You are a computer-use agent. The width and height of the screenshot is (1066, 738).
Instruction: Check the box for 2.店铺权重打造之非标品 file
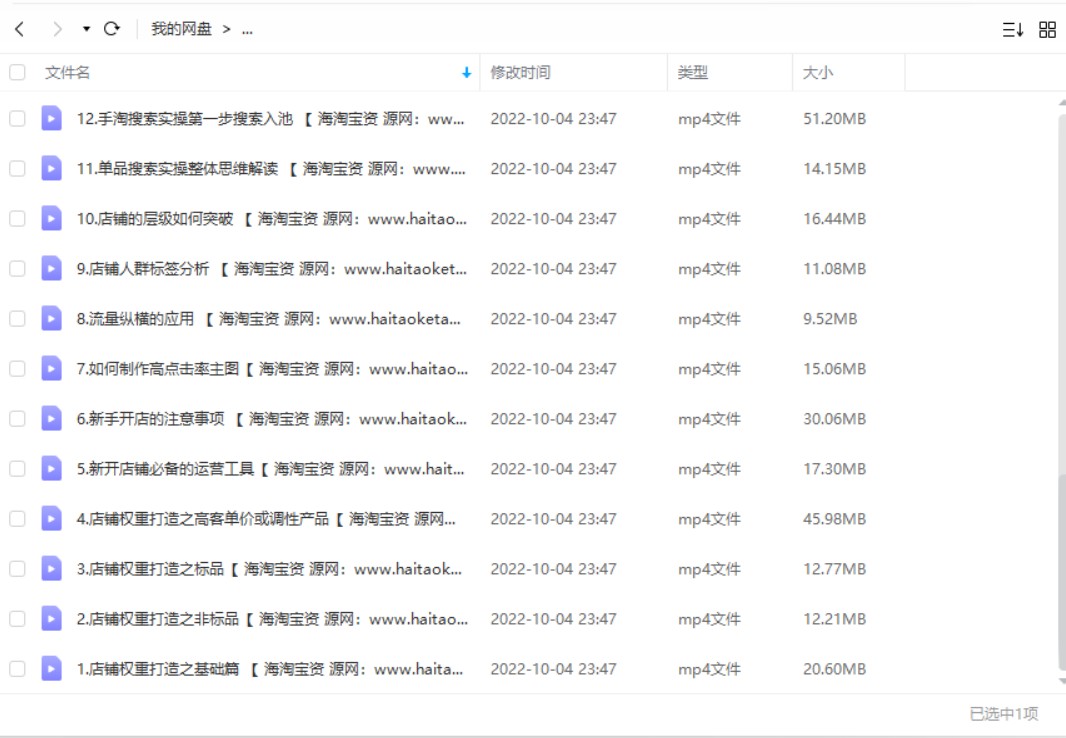[x=17, y=619]
